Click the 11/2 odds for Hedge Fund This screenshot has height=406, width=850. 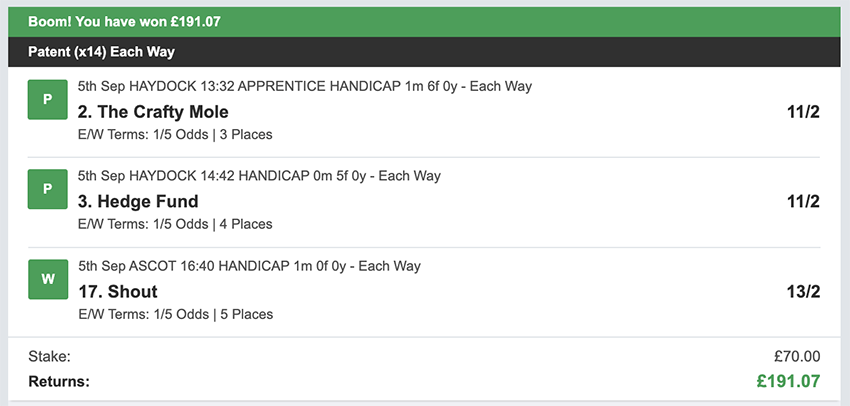pos(803,202)
